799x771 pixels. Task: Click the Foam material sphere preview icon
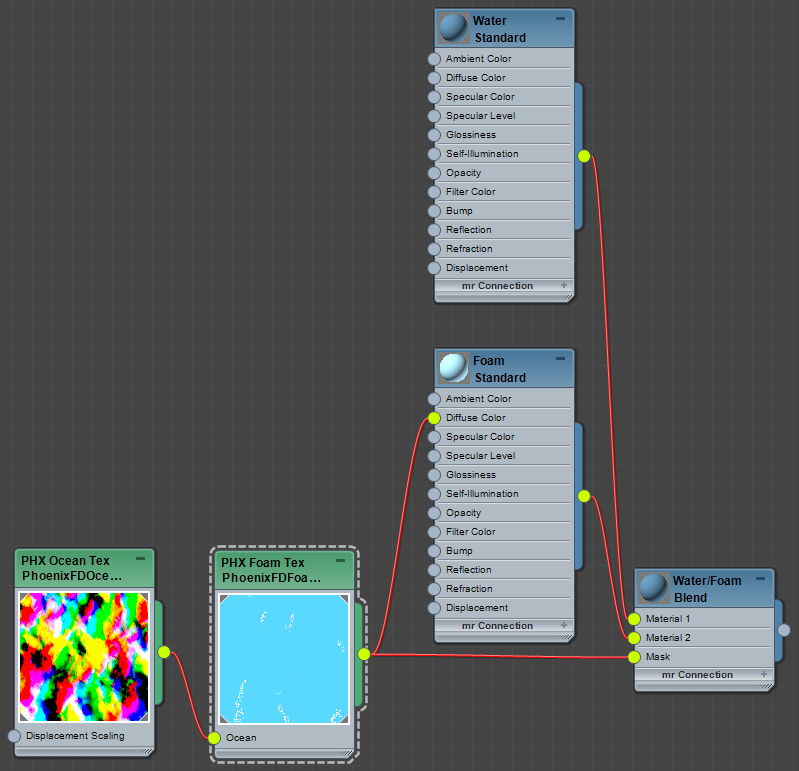point(453,368)
